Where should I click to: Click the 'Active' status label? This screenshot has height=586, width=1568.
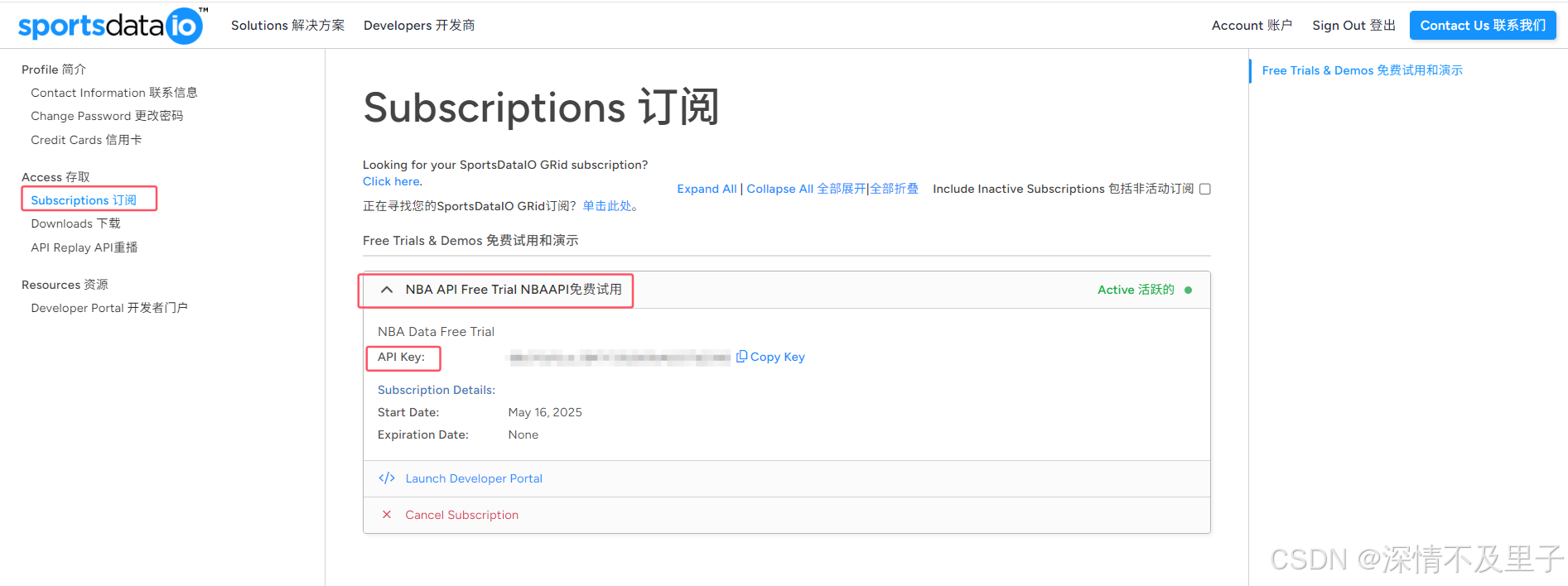[1136, 290]
